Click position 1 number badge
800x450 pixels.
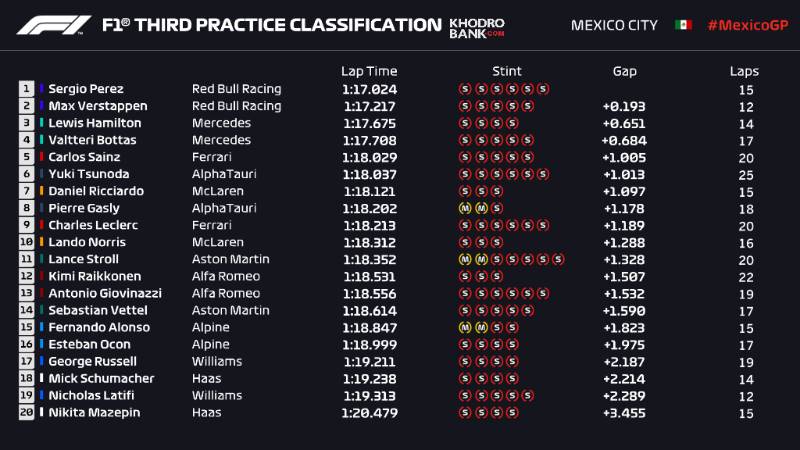[26, 89]
